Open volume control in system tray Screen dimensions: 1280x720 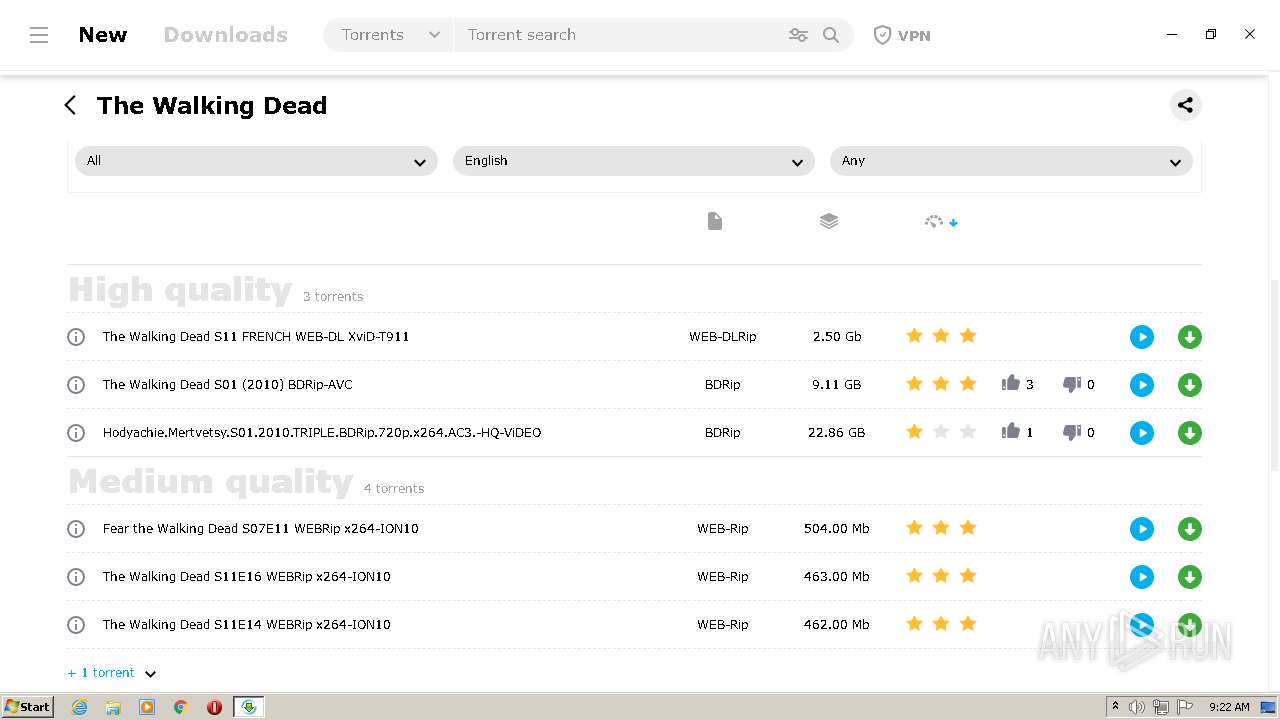(x=1137, y=707)
